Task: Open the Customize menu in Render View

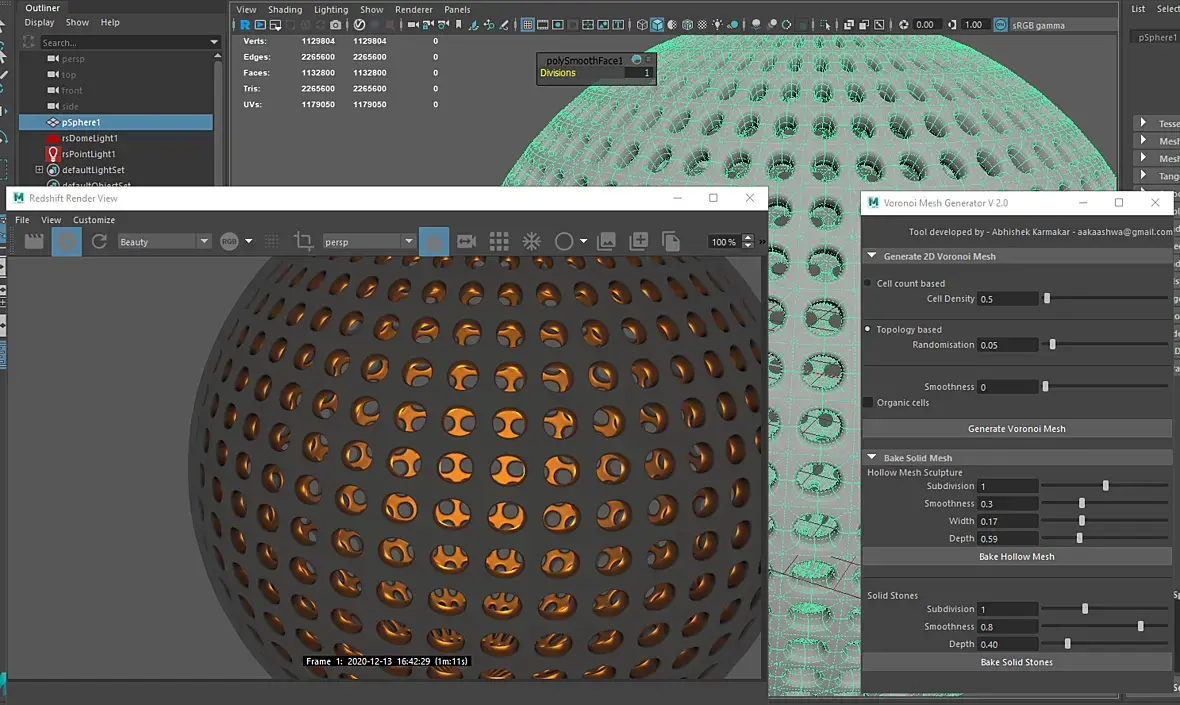Action: tap(94, 220)
